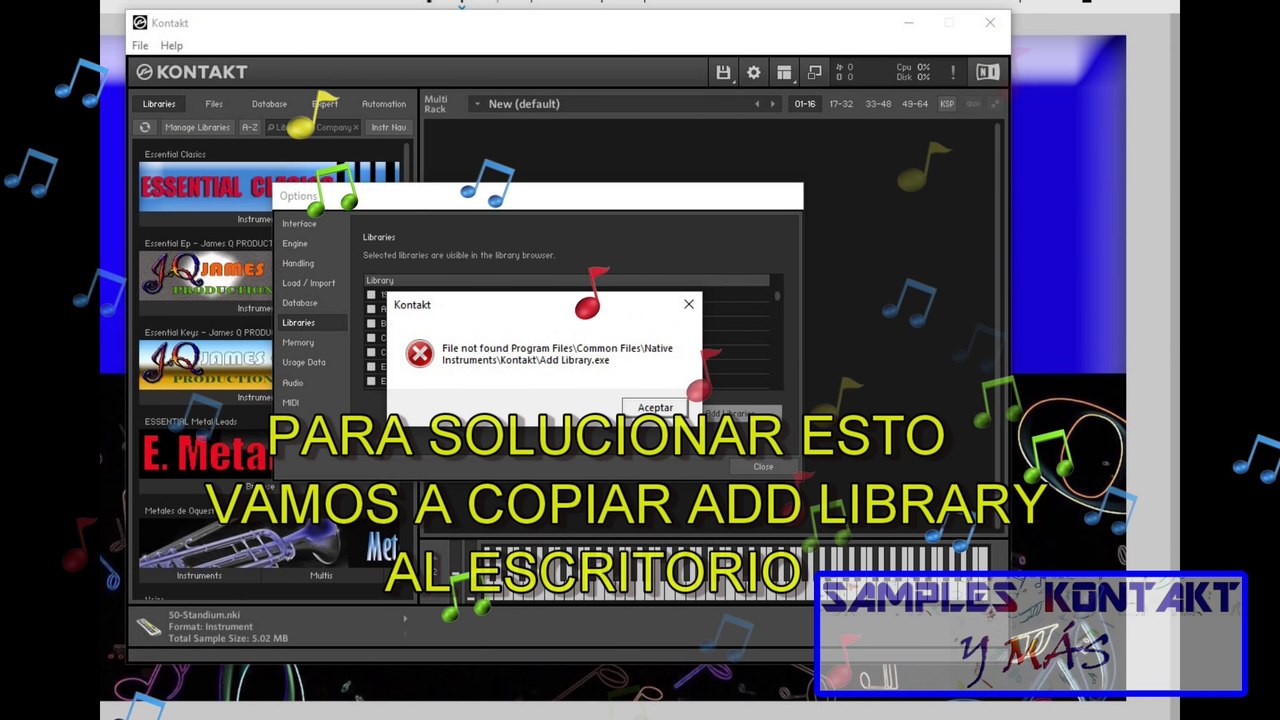Click the NI logo button
The height and width of the screenshot is (720, 1280).
pos(987,72)
